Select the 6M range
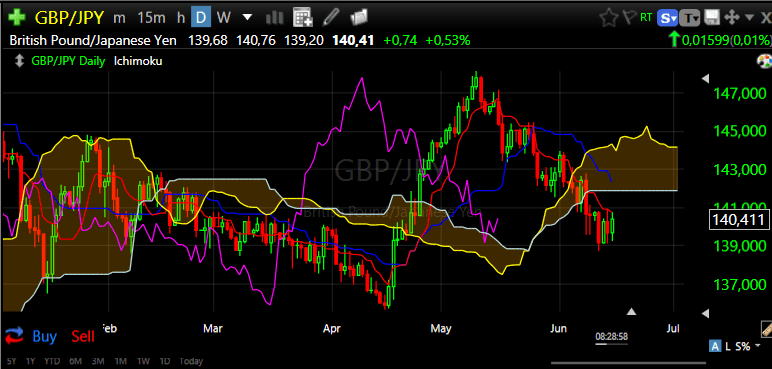Screen dimensions: 772x369 [75, 361]
